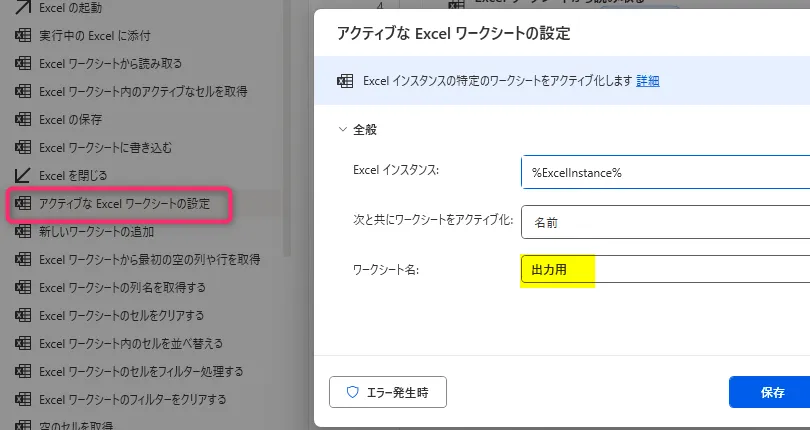Viewport: 810px width, 430px height.
Task: Select Excel ワークシートに書き込む action
Action: point(105,147)
